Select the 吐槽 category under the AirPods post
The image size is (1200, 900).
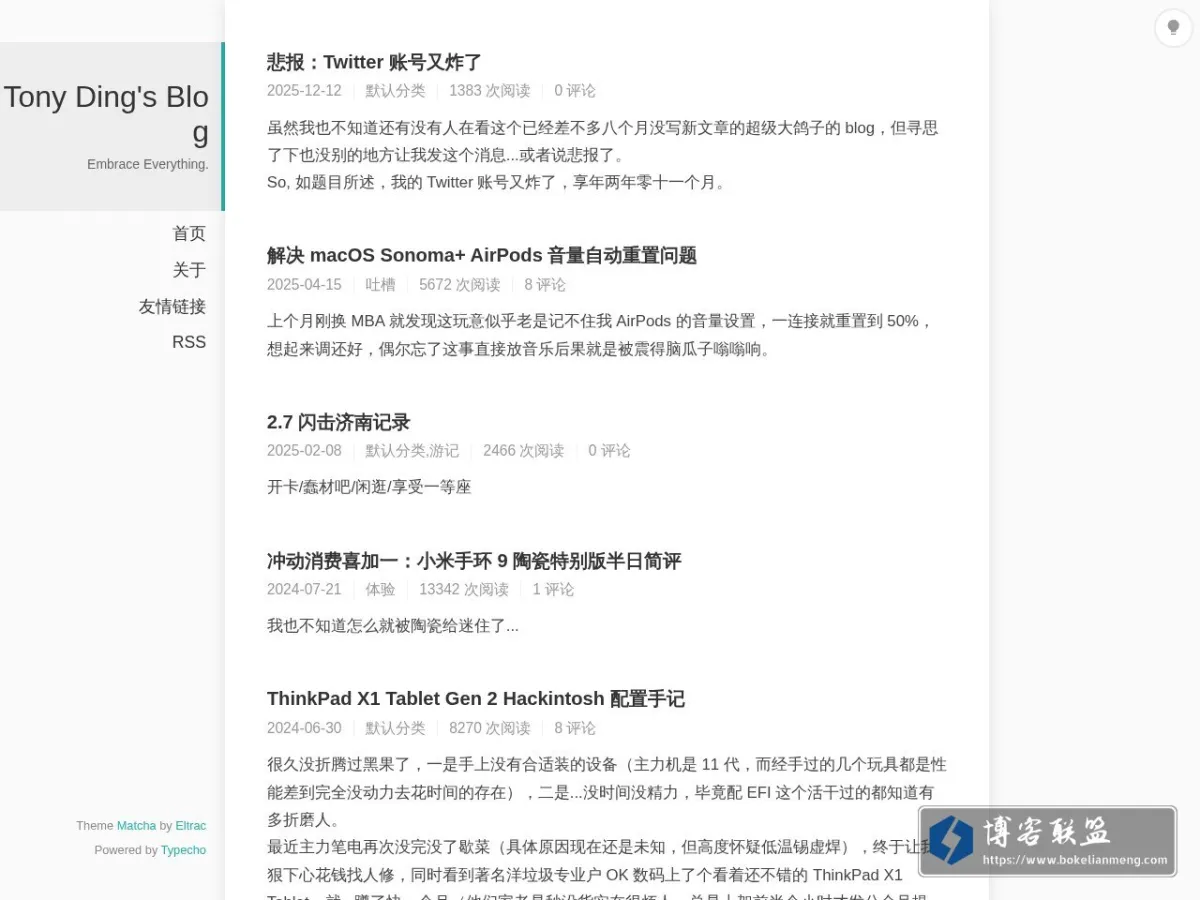tap(380, 285)
